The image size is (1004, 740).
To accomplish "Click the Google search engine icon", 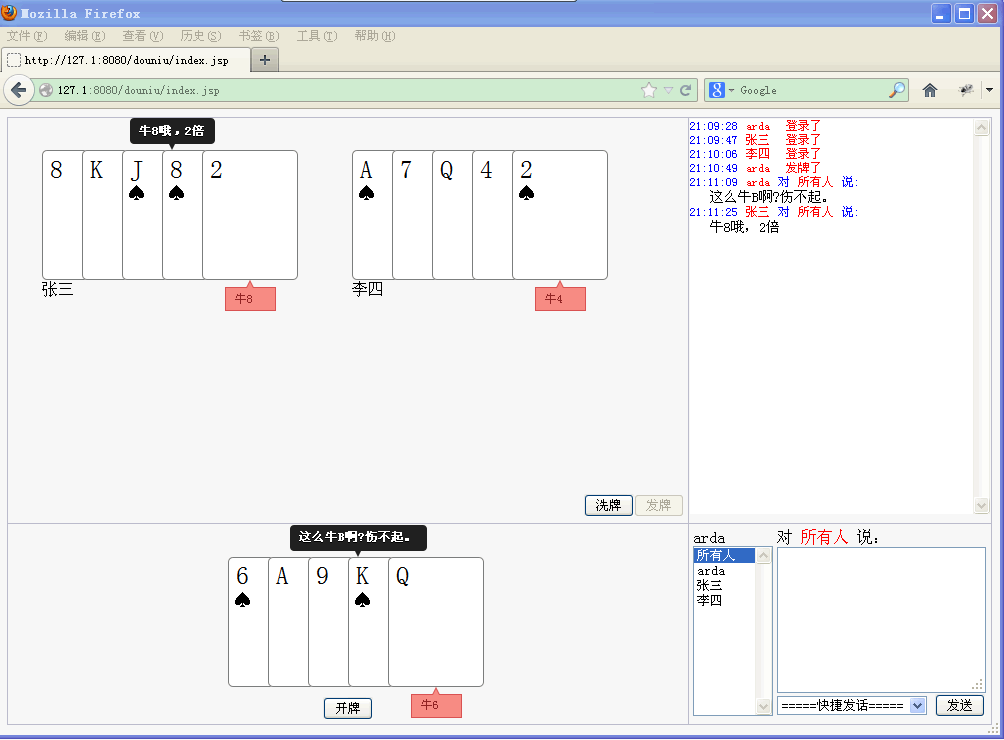I will (717, 90).
